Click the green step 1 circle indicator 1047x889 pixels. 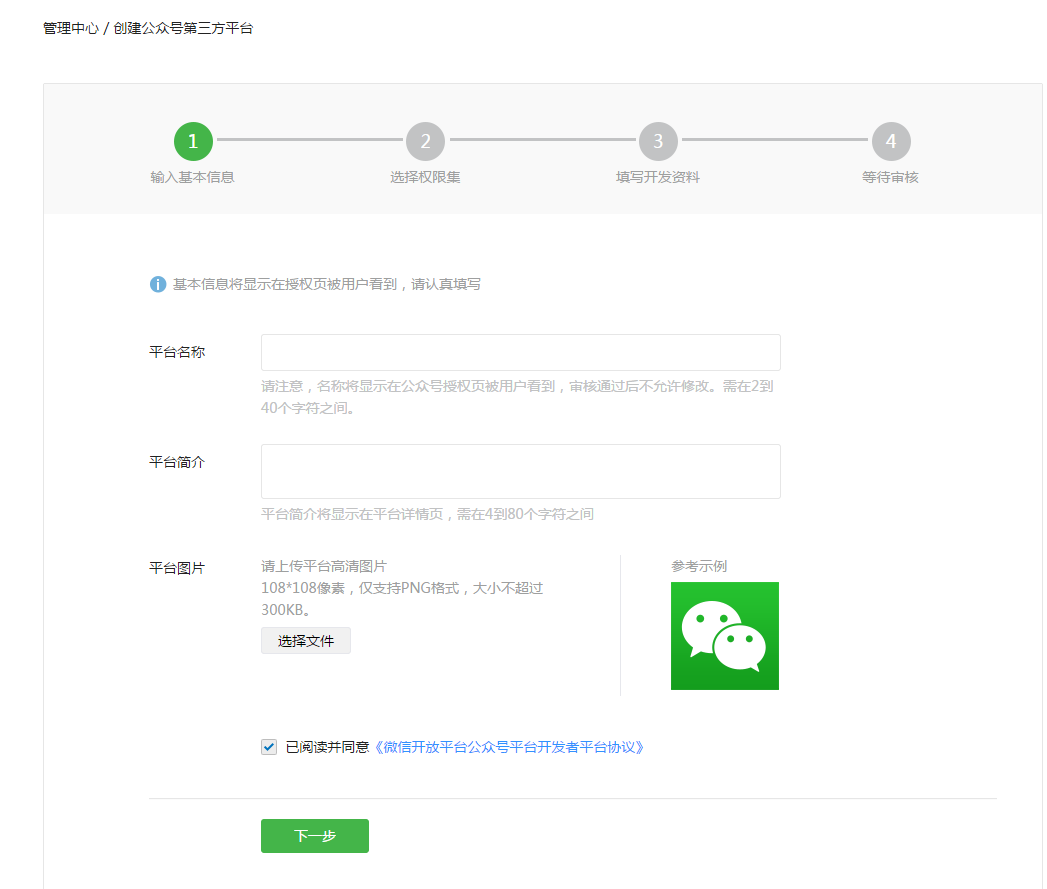[x=193, y=141]
